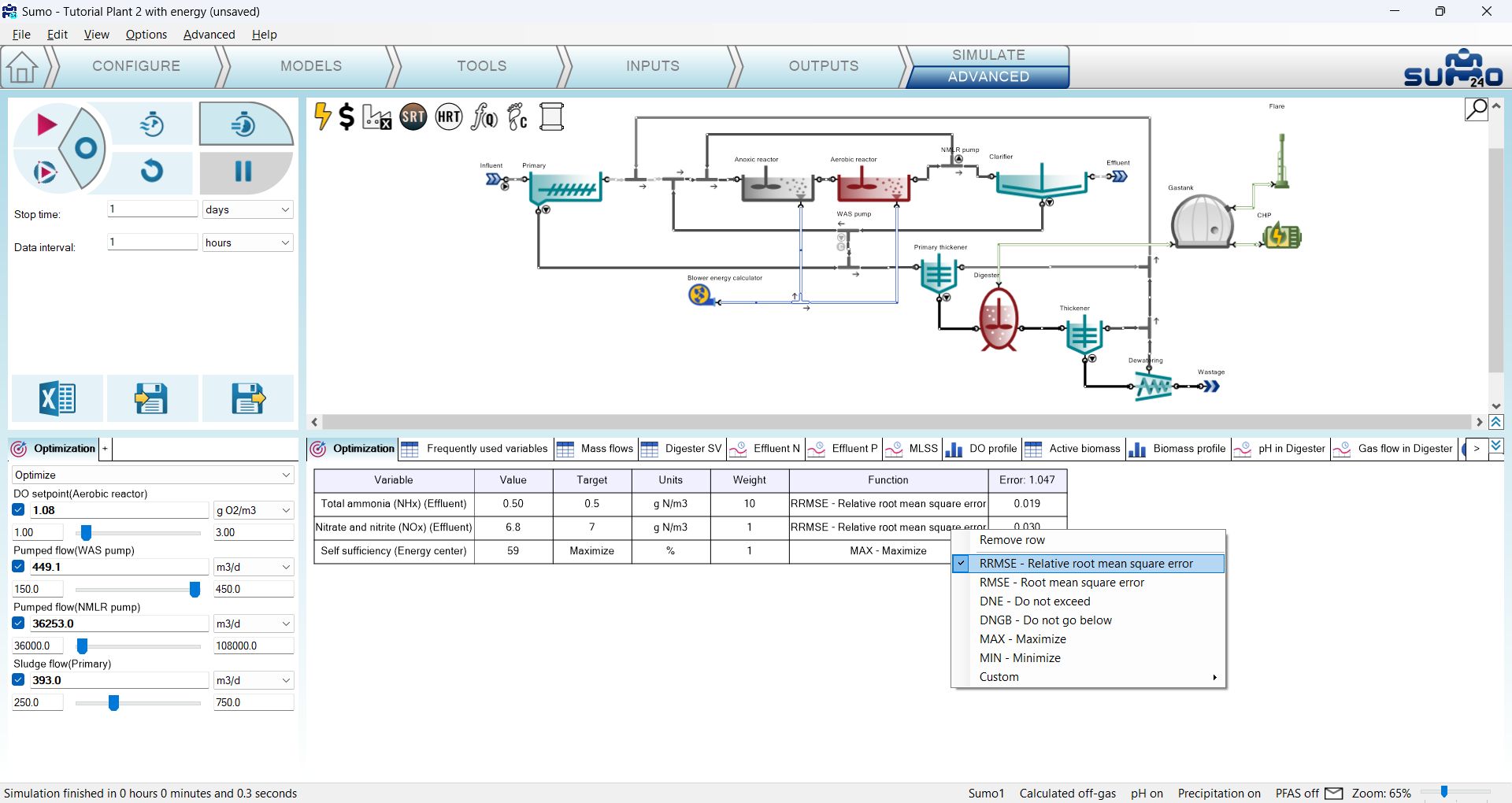Select the Clarifier unit on the flowsheet
Image resolution: width=1512 pixels, height=803 pixels.
(1041, 182)
